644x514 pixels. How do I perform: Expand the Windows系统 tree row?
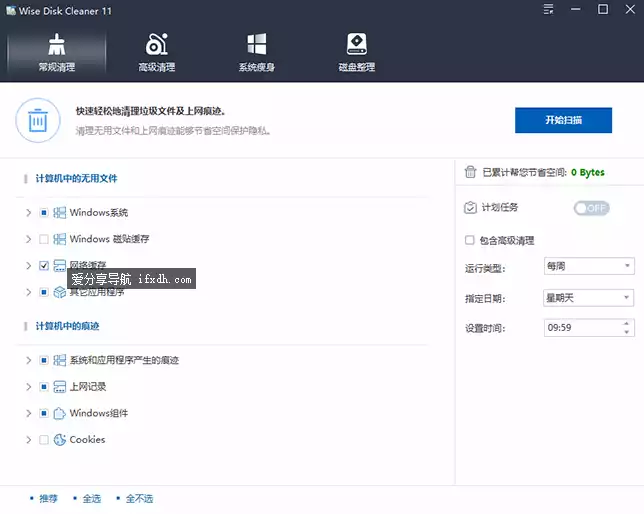(28, 212)
